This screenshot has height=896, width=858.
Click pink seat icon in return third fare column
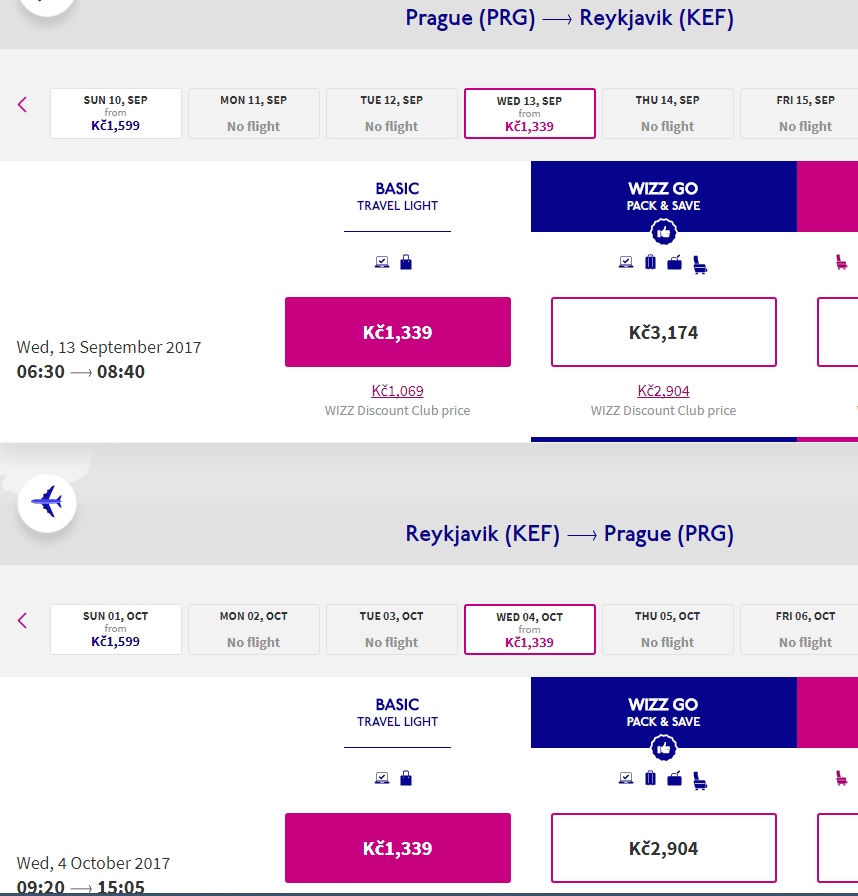[841, 778]
